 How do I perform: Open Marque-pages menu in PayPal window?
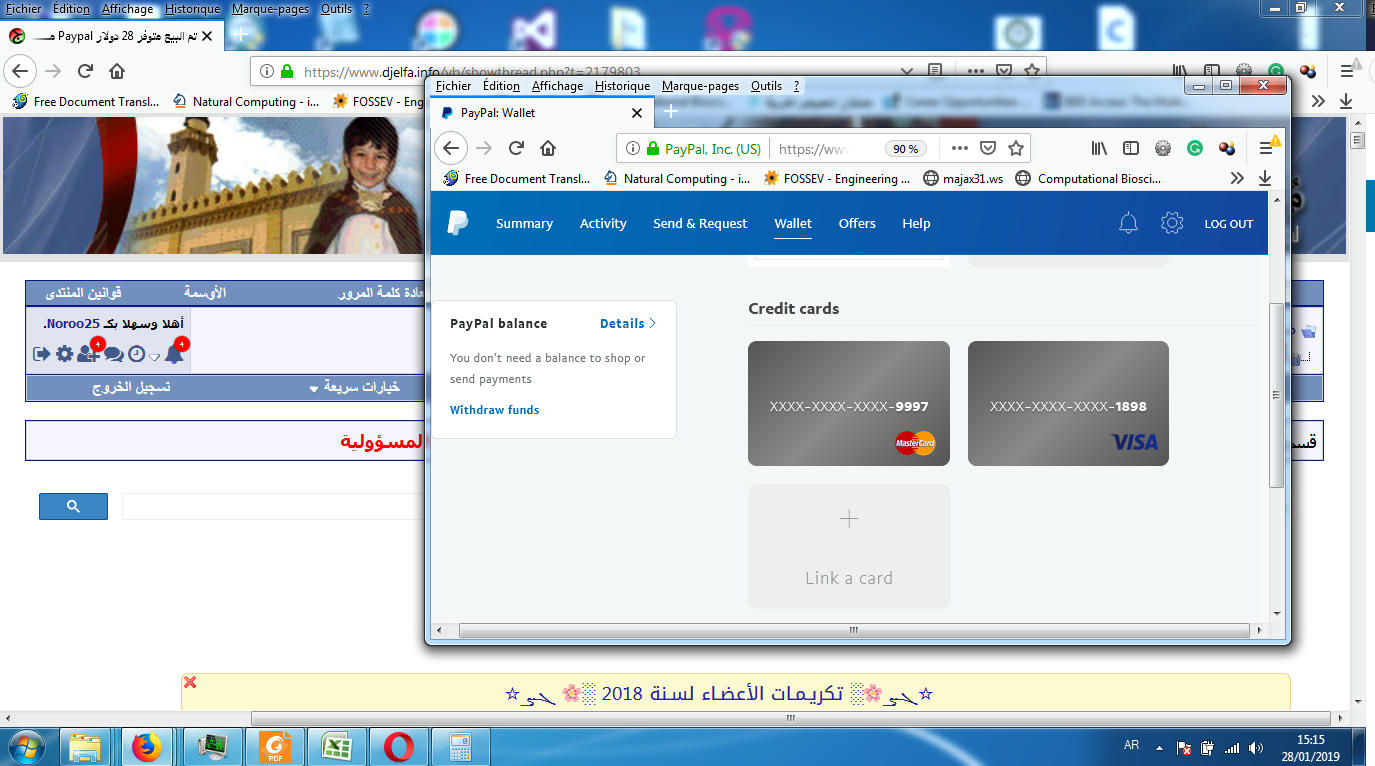[x=700, y=86]
